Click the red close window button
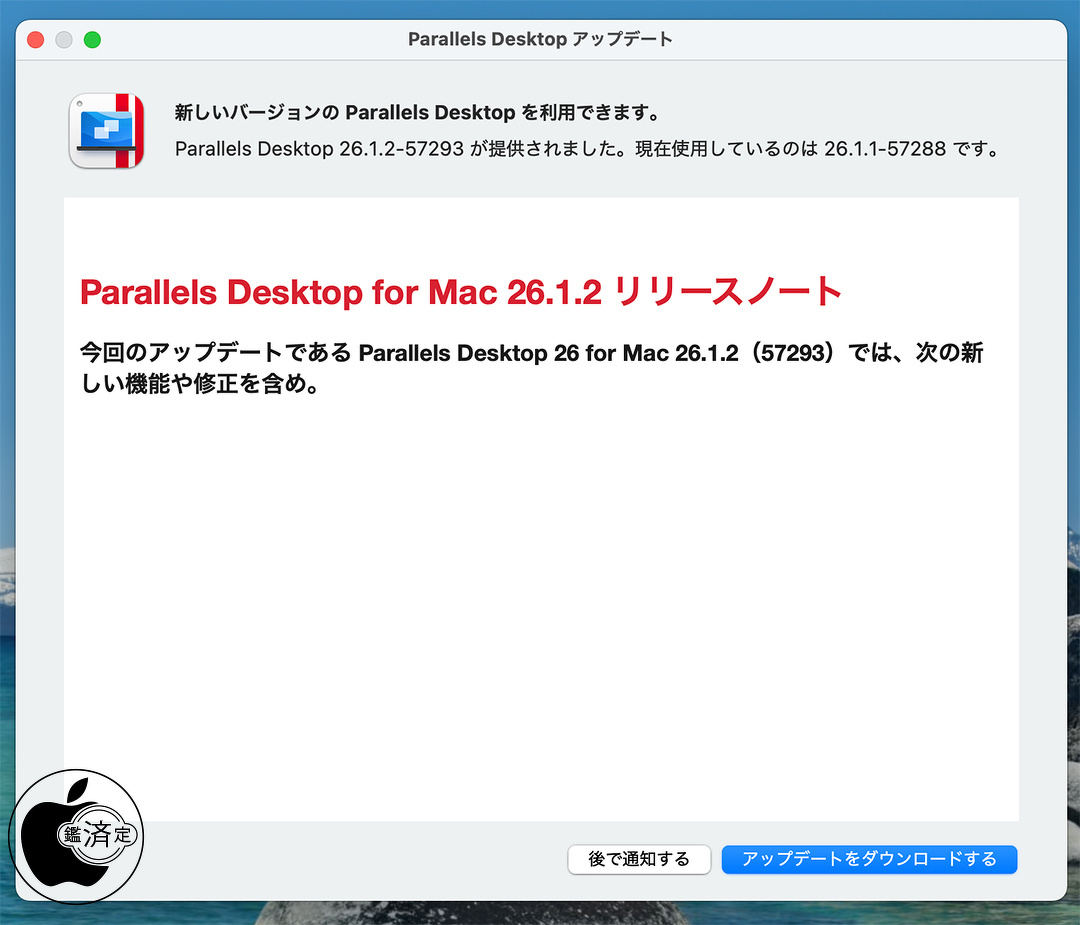This screenshot has width=1080, height=925. click(x=36, y=40)
